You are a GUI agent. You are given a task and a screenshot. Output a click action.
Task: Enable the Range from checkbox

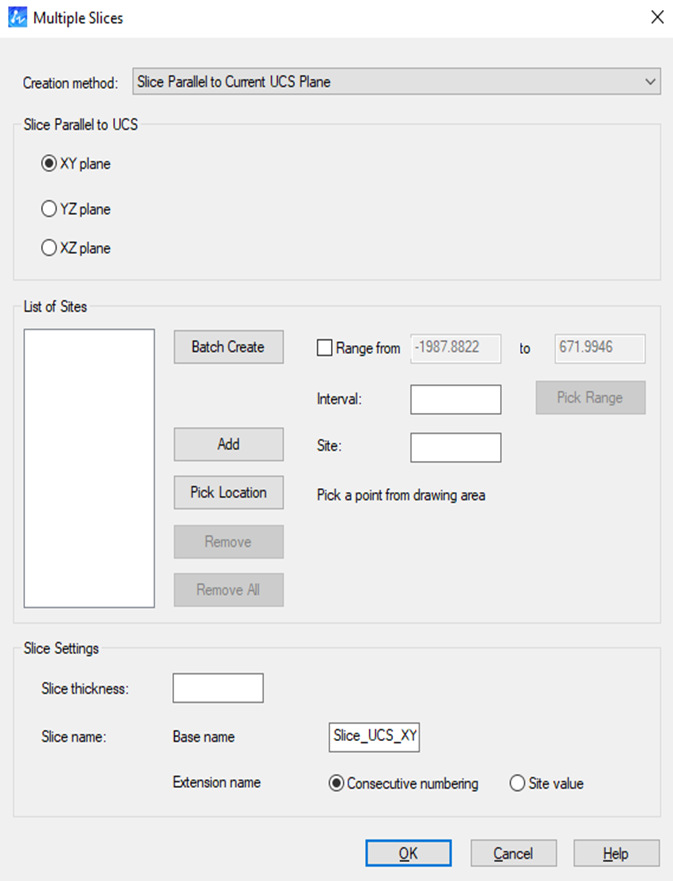click(324, 348)
